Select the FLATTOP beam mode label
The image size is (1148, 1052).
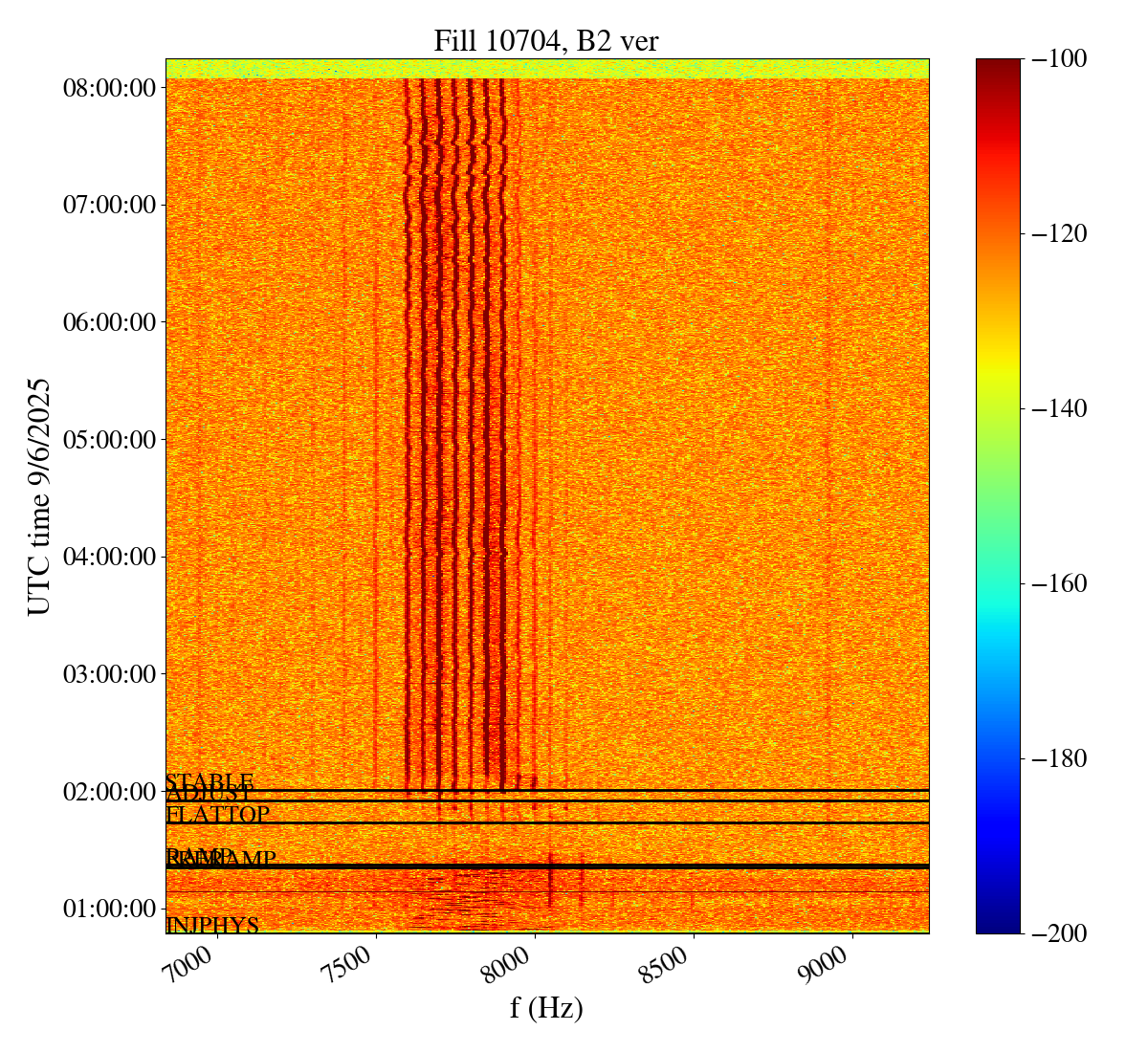pyautogui.click(x=217, y=815)
